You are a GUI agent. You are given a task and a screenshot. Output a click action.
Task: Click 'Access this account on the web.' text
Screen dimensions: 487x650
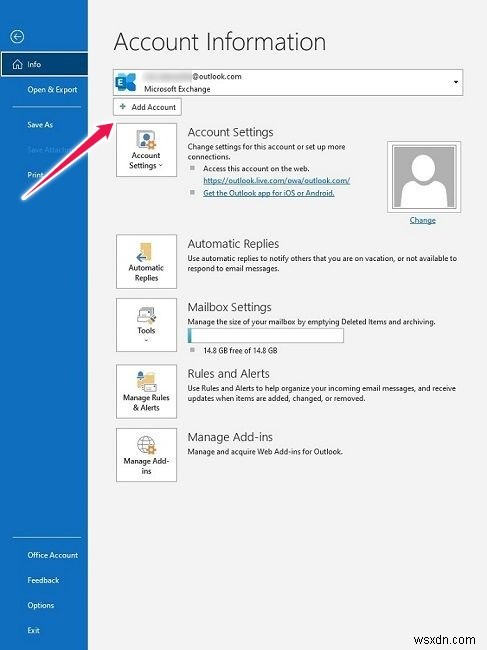pyautogui.click(x=256, y=169)
